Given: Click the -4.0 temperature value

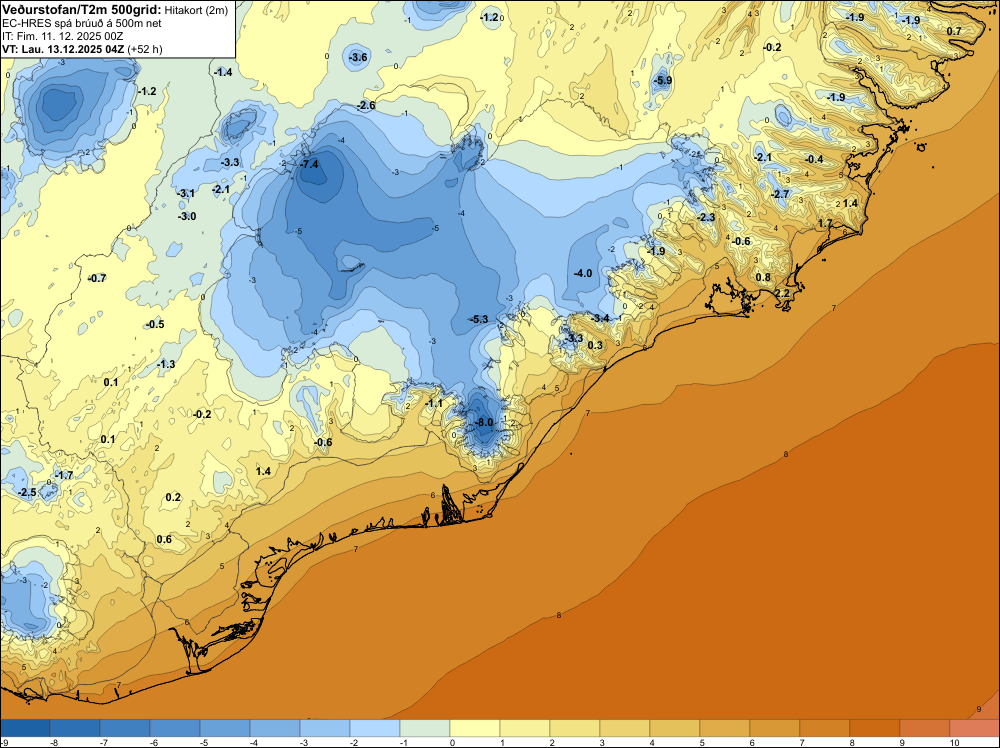Looking at the screenshot, I should (x=582, y=273).
